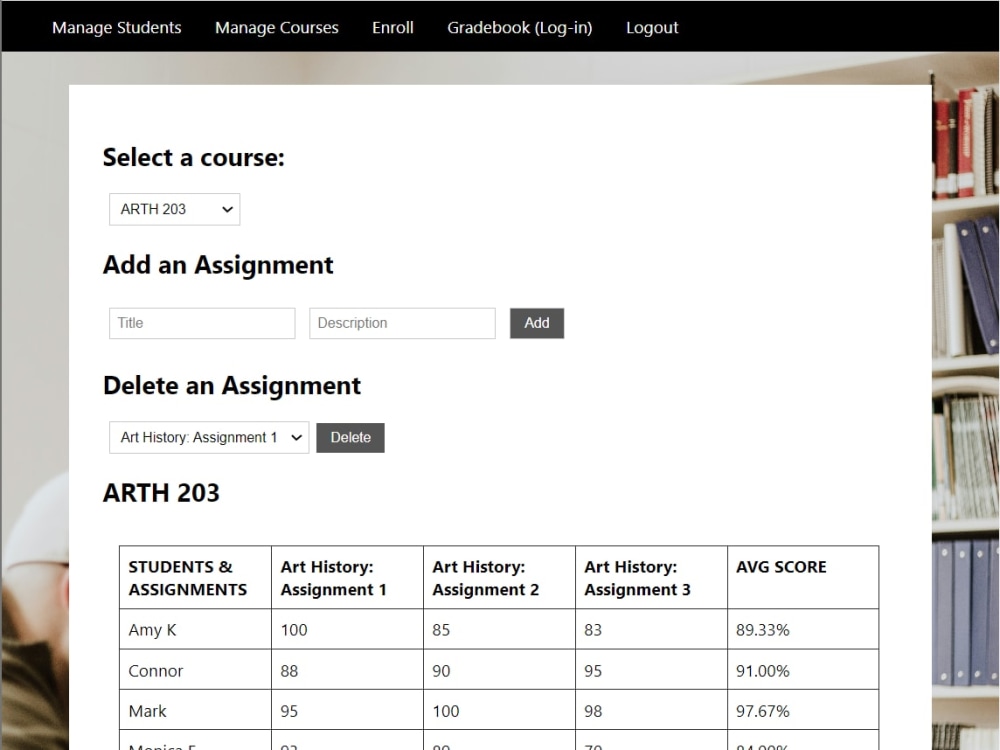This screenshot has width=1000, height=750.
Task: Click Mark's average 97.67%
Action: 803,710
